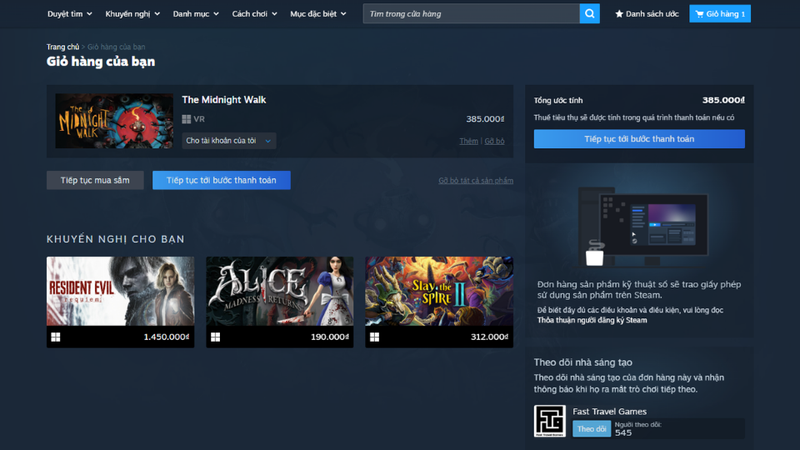
Task: Open Cho tài khoản của tôi dropdown
Action: 229,141
